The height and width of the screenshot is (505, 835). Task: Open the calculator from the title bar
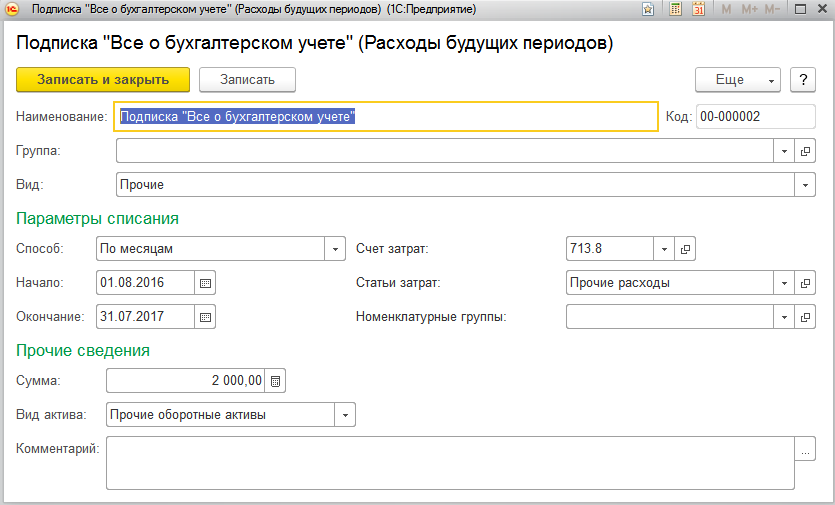(x=675, y=9)
